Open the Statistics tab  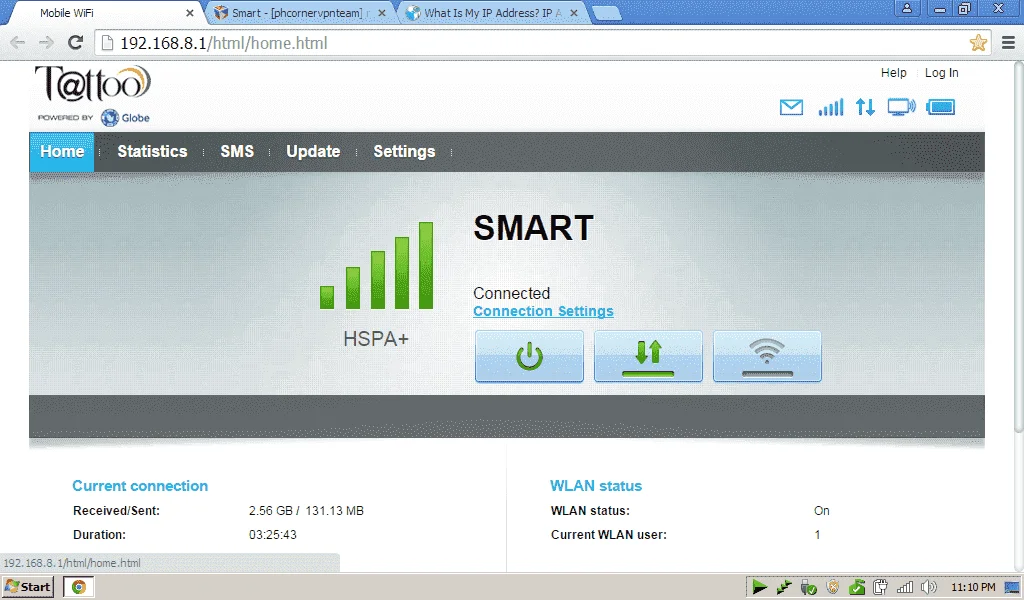(152, 151)
